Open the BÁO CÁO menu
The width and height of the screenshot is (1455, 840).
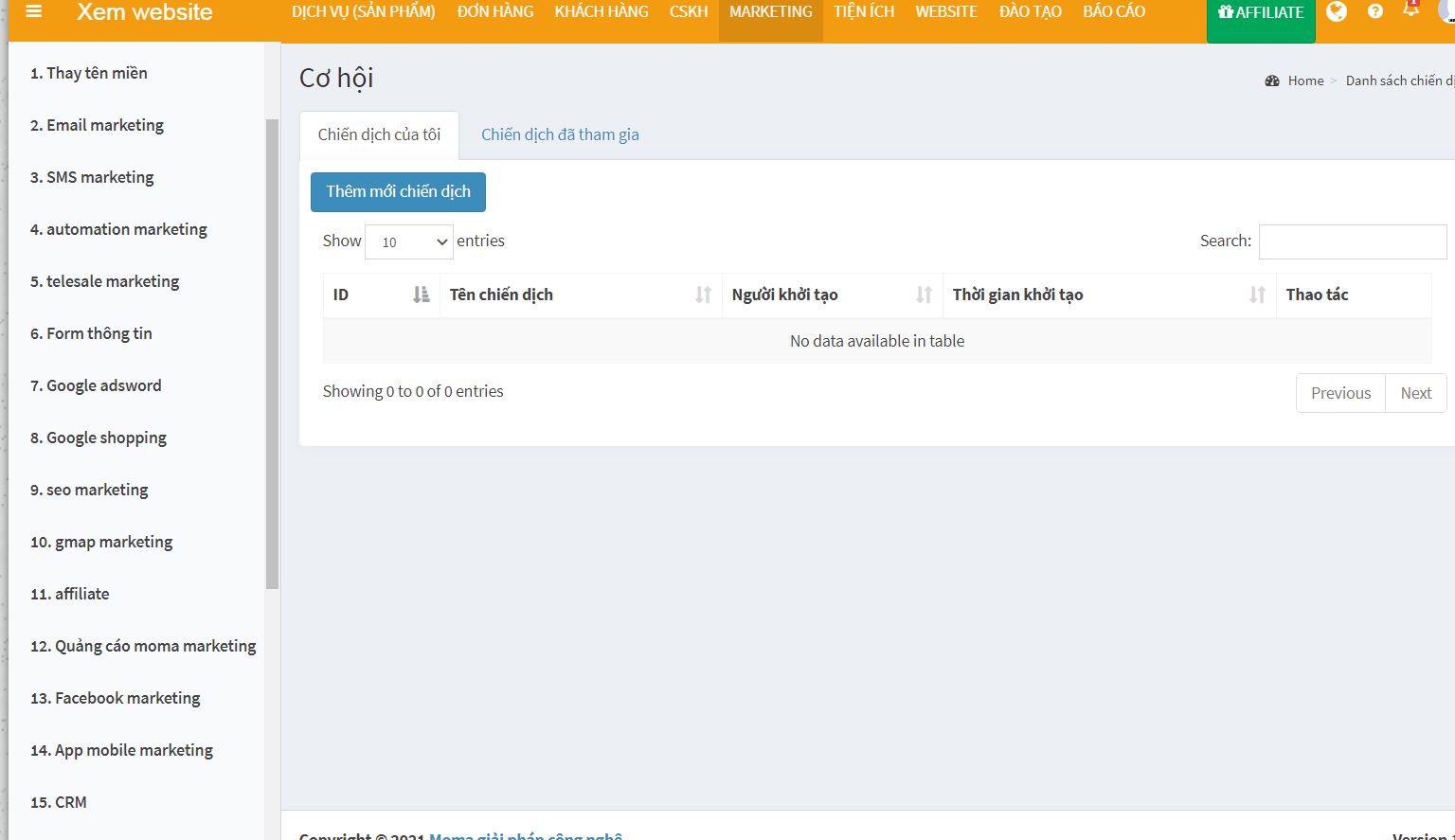(1113, 12)
